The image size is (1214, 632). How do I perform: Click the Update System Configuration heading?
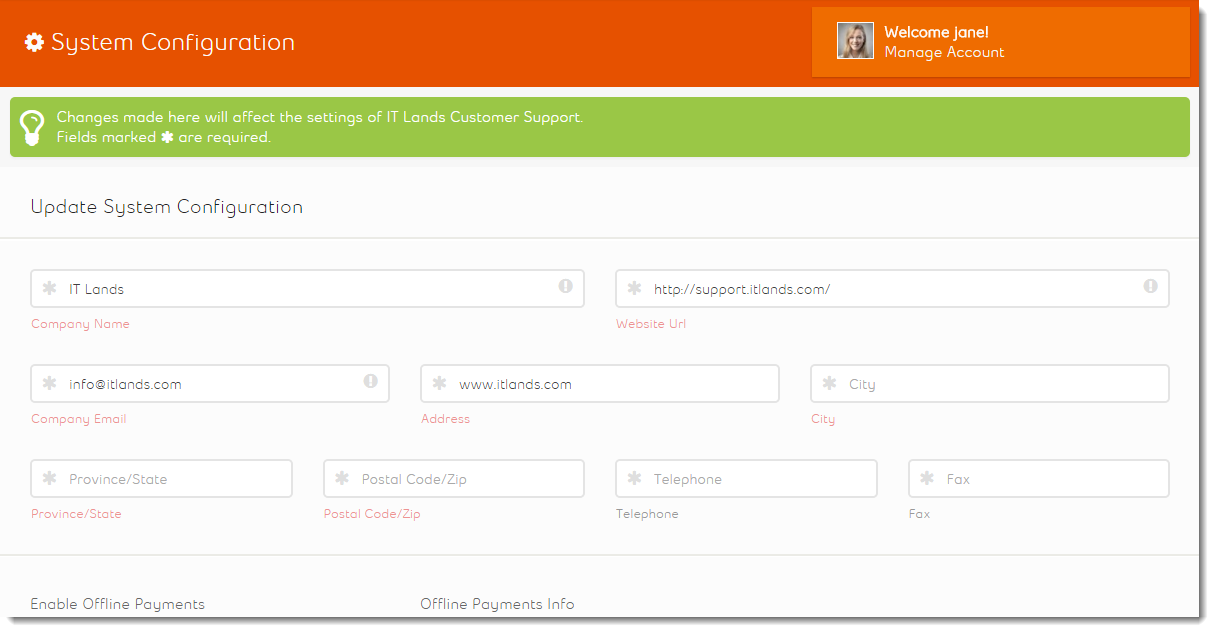(x=167, y=207)
